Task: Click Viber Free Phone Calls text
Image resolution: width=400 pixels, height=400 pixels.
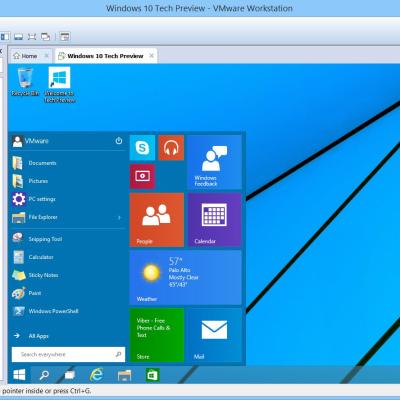Action: coord(153,328)
